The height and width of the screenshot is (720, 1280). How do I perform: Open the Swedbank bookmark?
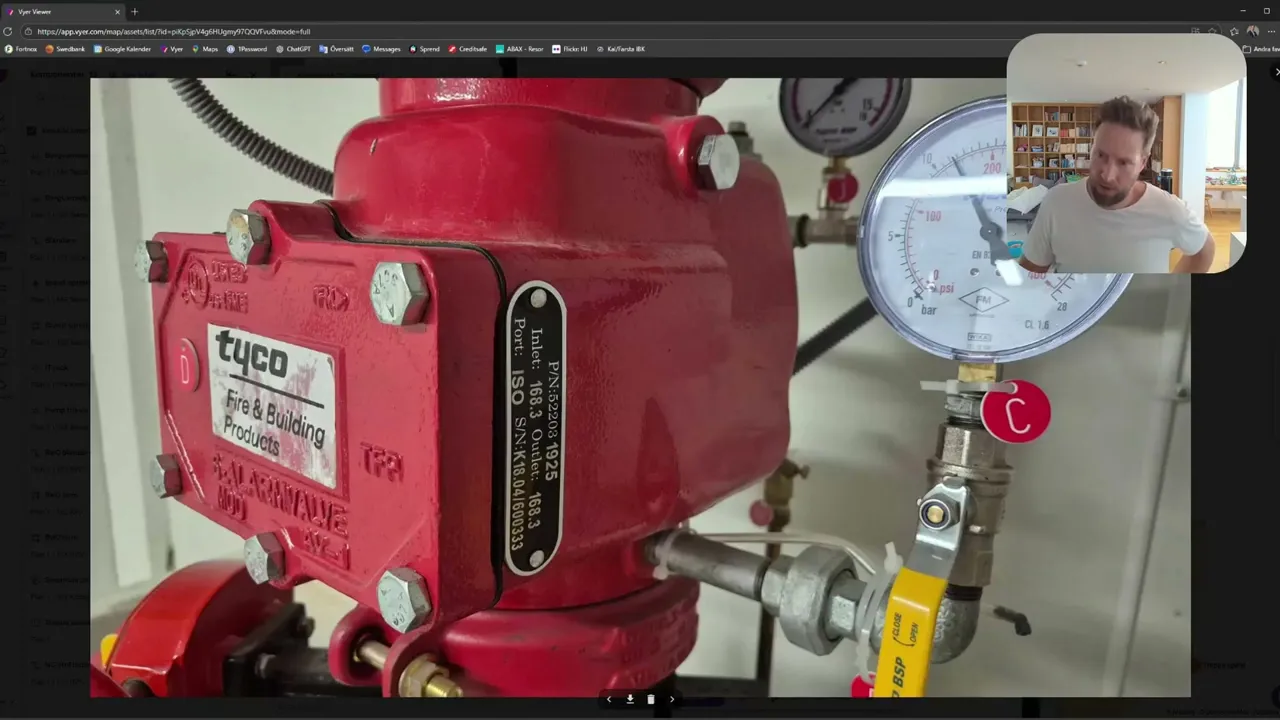point(66,49)
